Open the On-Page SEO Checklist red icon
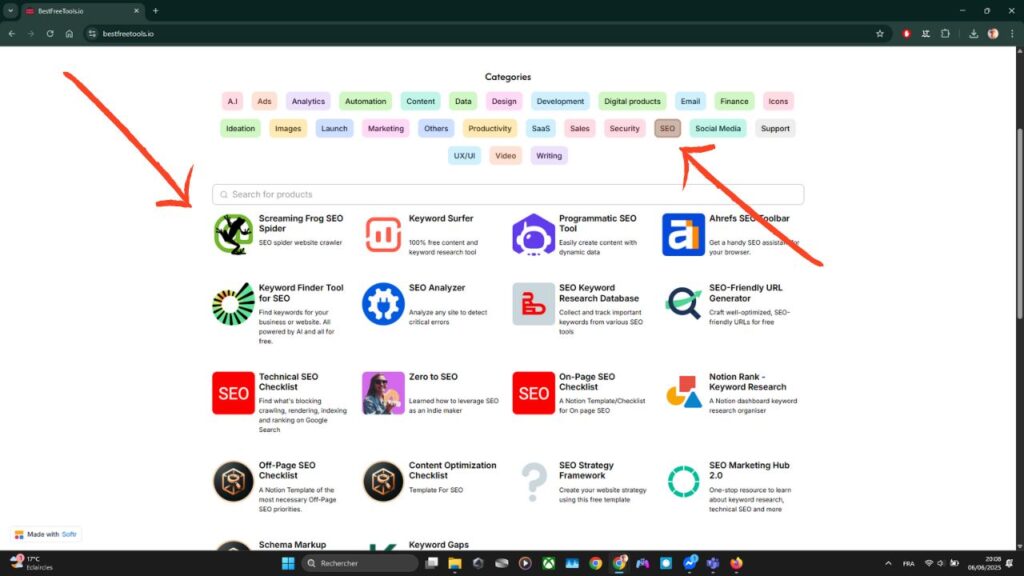 (x=533, y=393)
